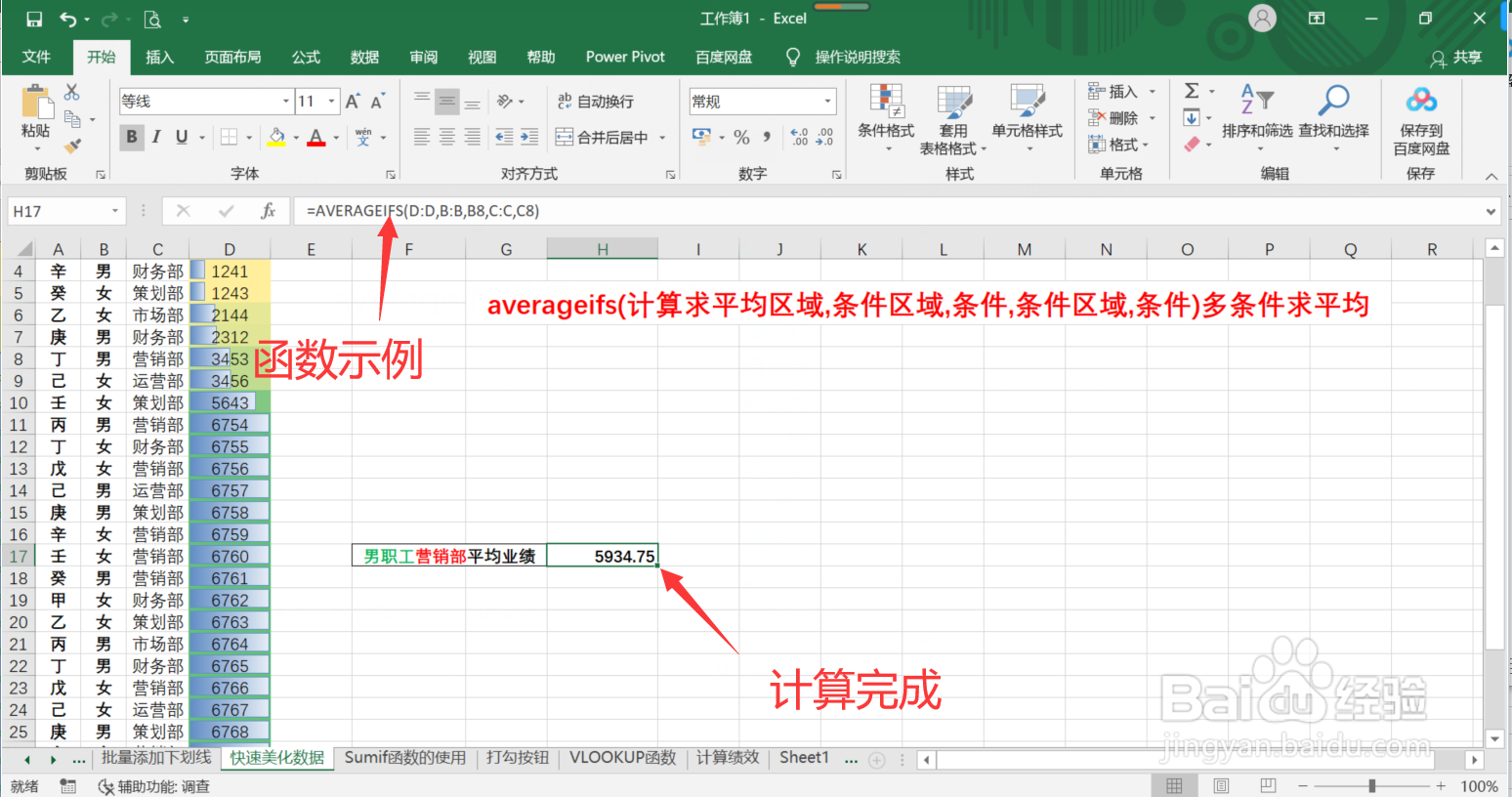Switch to the 数据 ribbon tab
The width and height of the screenshot is (1512, 797).
364,57
